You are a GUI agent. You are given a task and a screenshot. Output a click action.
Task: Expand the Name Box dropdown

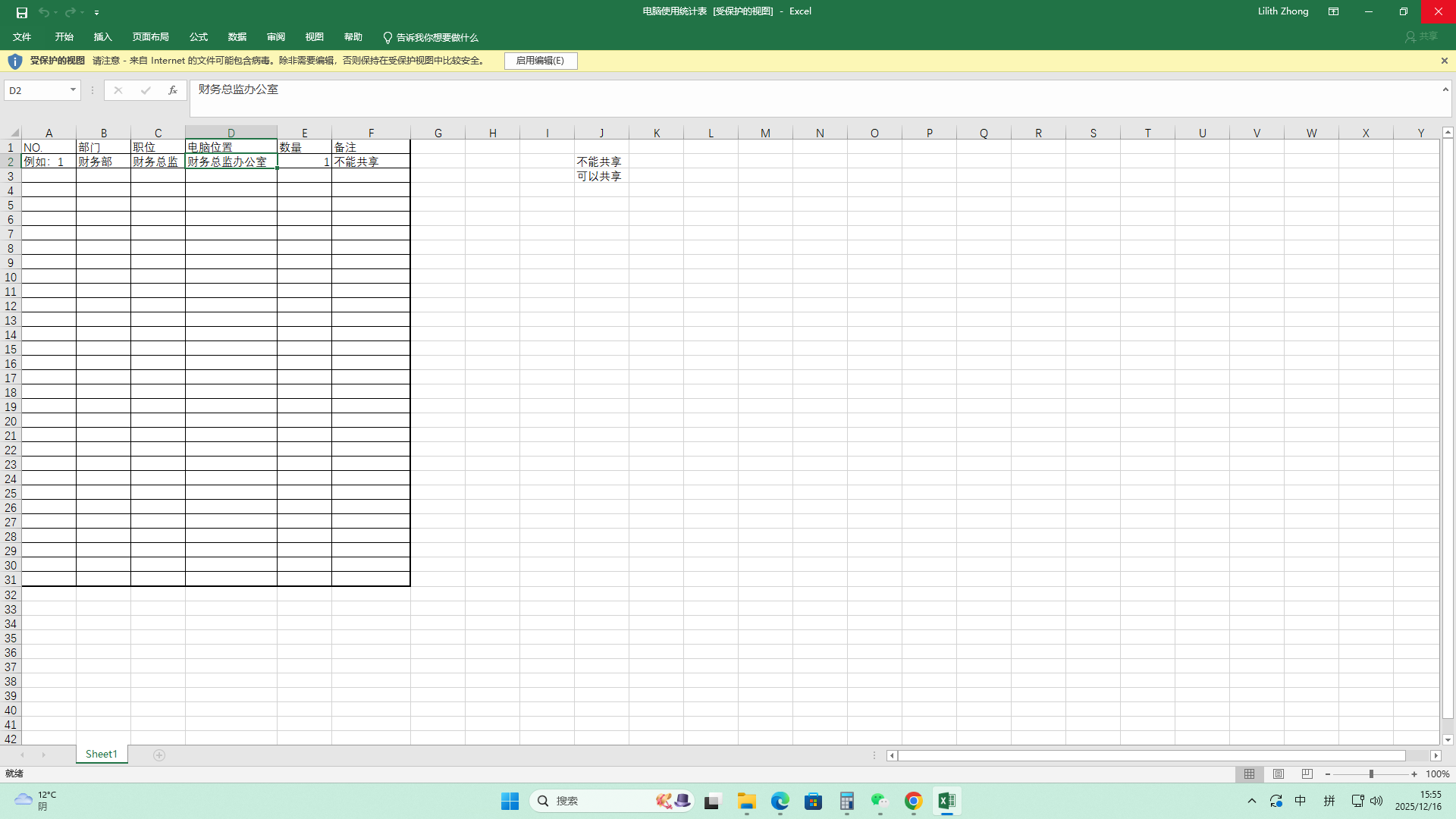pyautogui.click(x=73, y=90)
